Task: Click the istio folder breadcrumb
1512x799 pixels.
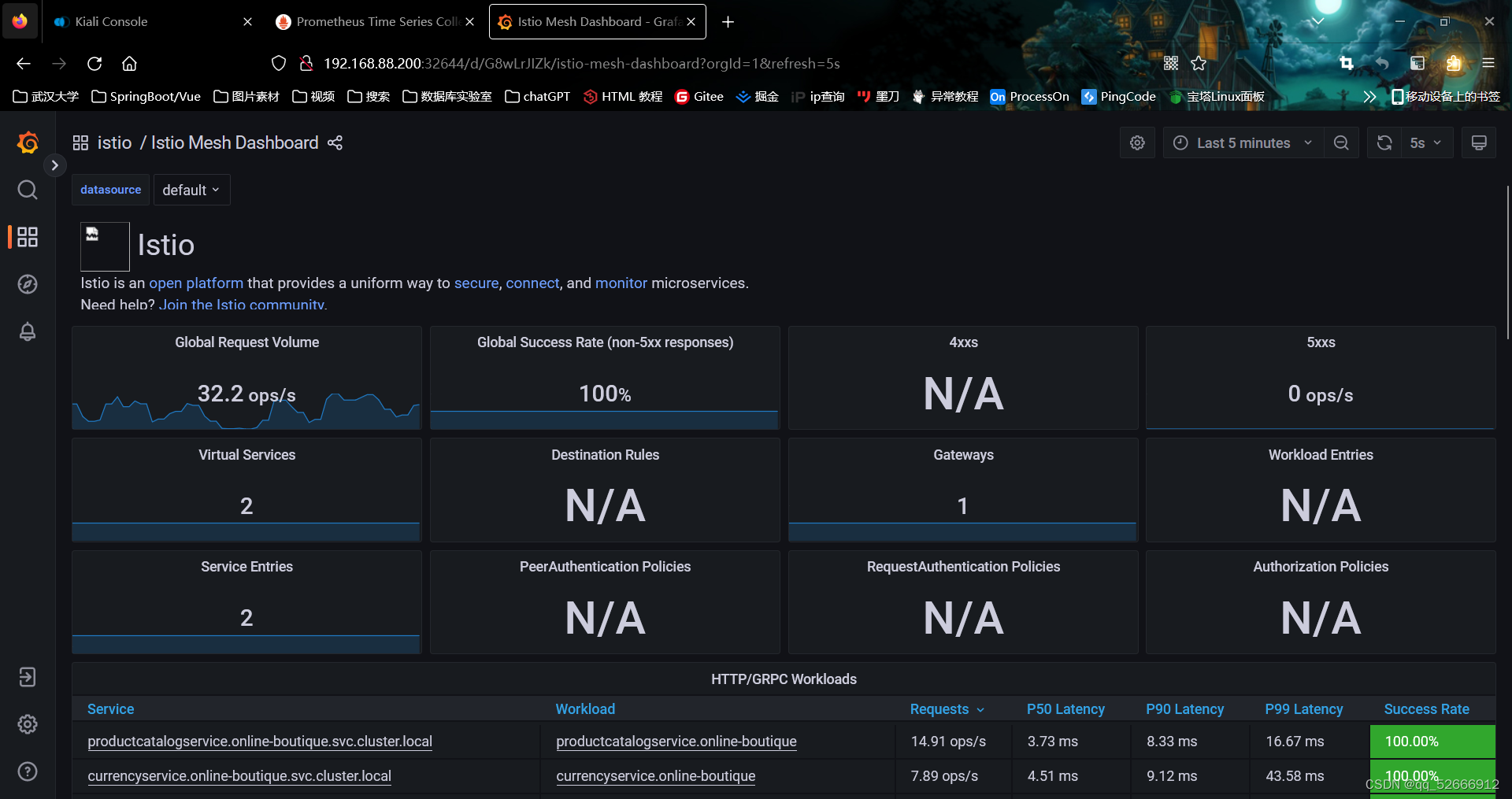Action: coord(114,142)
